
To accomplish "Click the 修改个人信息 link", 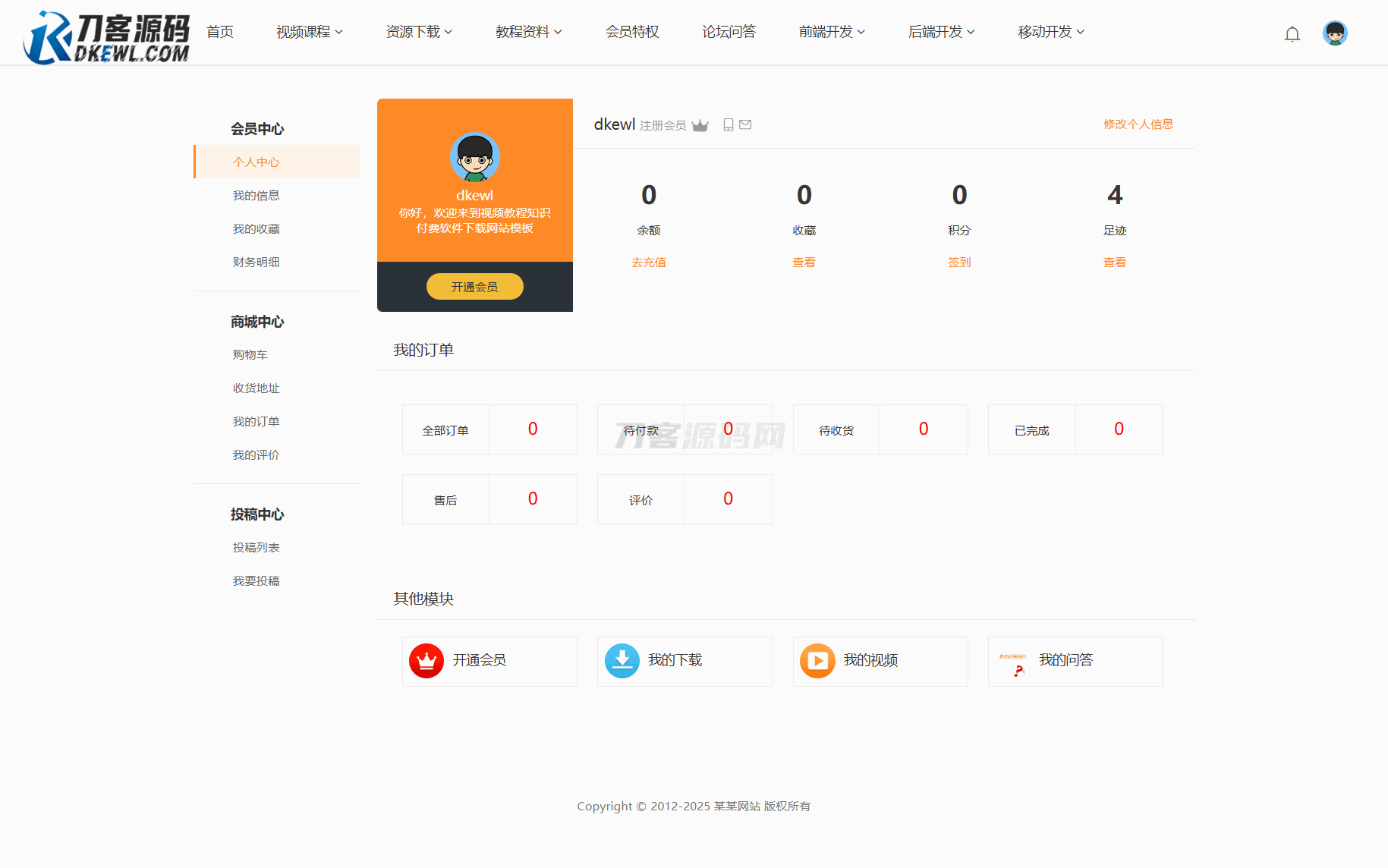I will [x=1138, y=124].
